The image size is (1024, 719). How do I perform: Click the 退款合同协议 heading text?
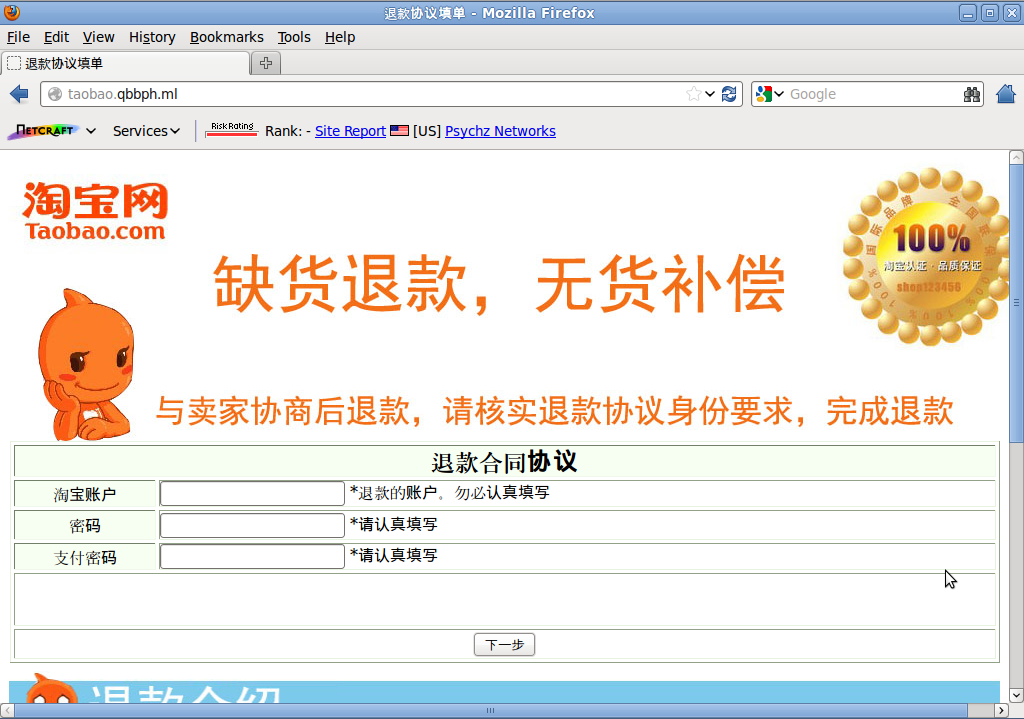coord(504,462)
